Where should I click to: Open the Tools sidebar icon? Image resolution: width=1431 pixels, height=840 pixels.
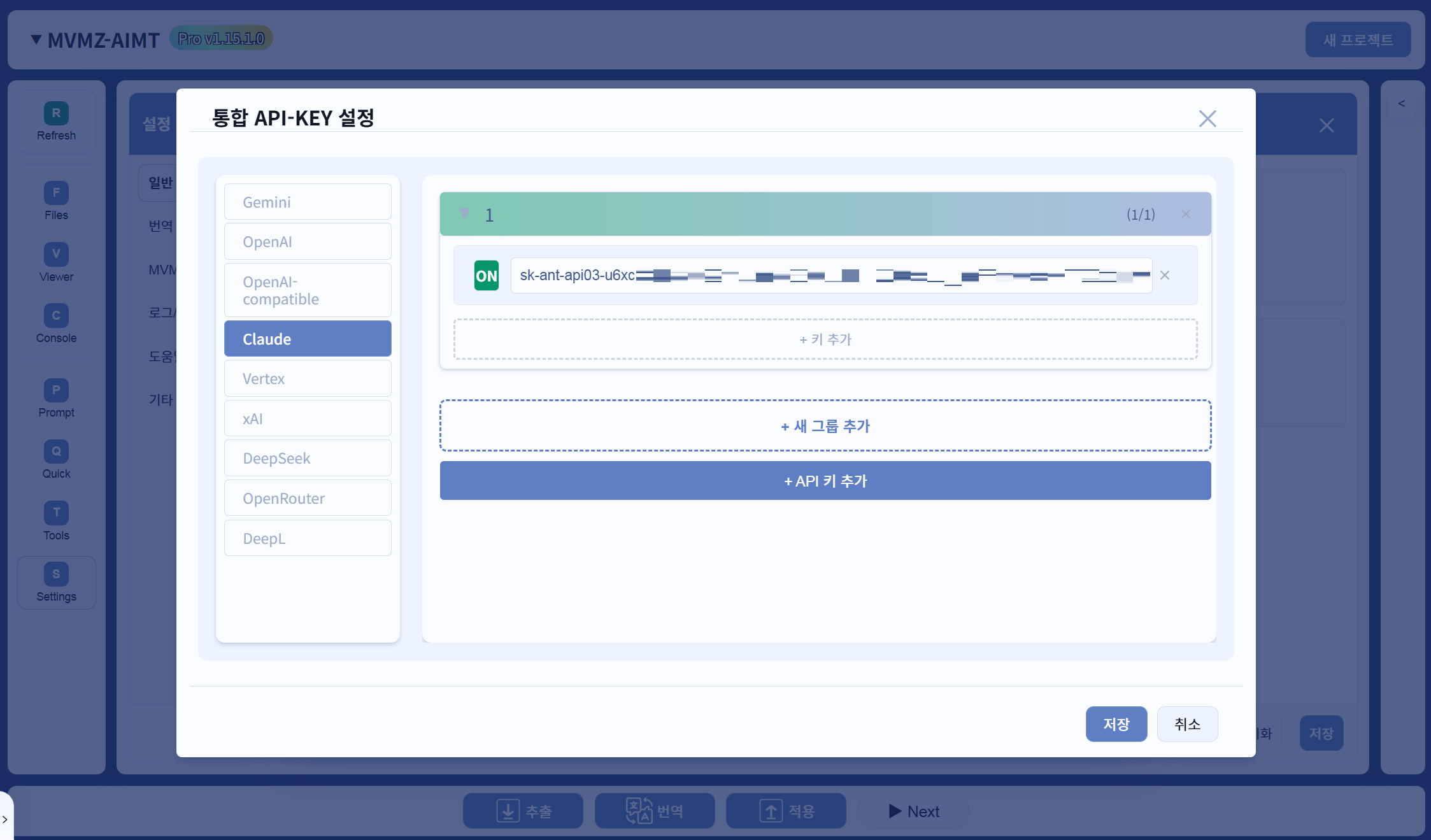pyautogui.click(x=56, y=513)
